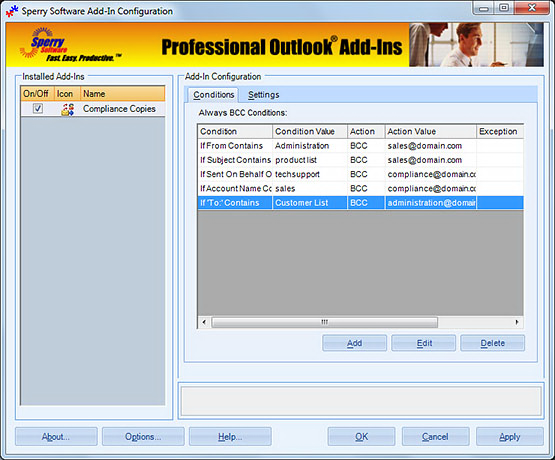Click the Exception column header
555x460 pixels.
500,131
